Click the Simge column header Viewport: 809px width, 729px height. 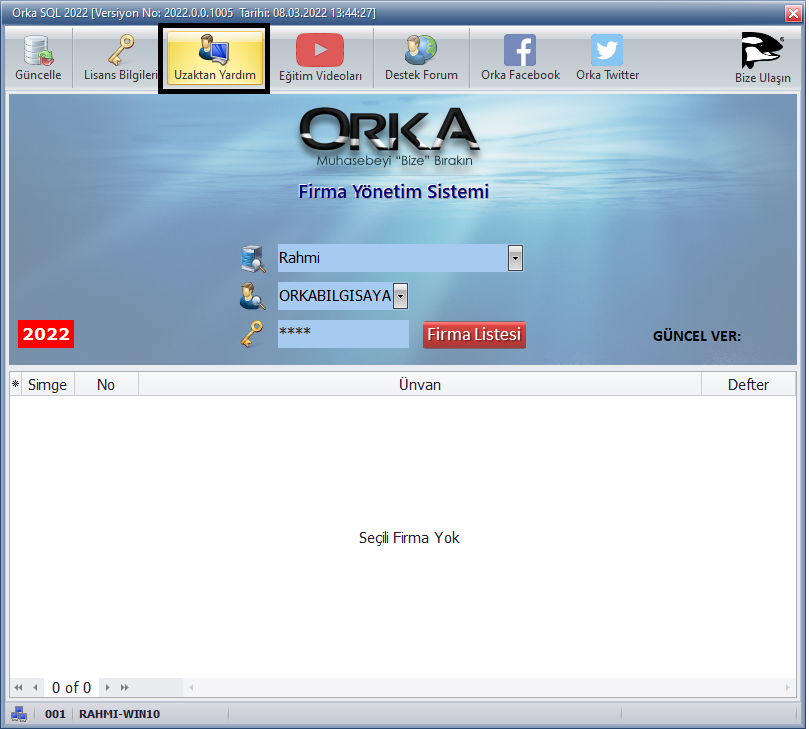(47, 385)
